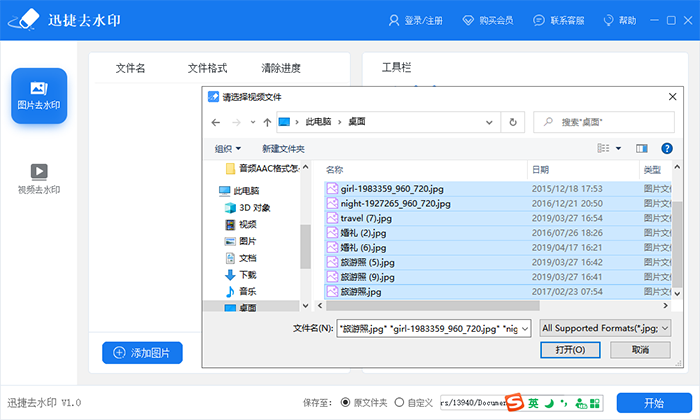Open the Sogou skin icon
The height and width of the screenshot is (420, 700).
click(580, 403)
